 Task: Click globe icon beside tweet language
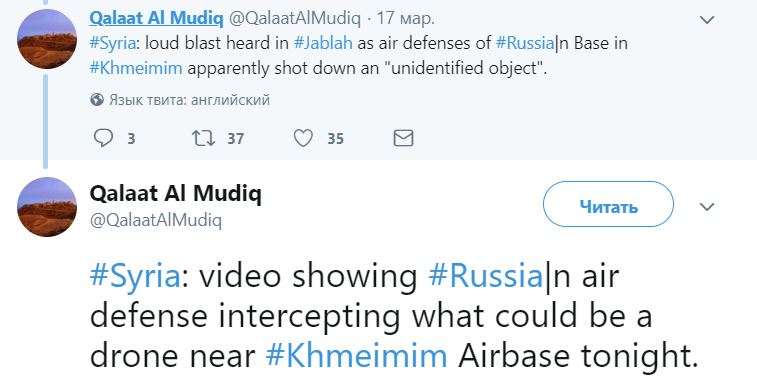97,100
